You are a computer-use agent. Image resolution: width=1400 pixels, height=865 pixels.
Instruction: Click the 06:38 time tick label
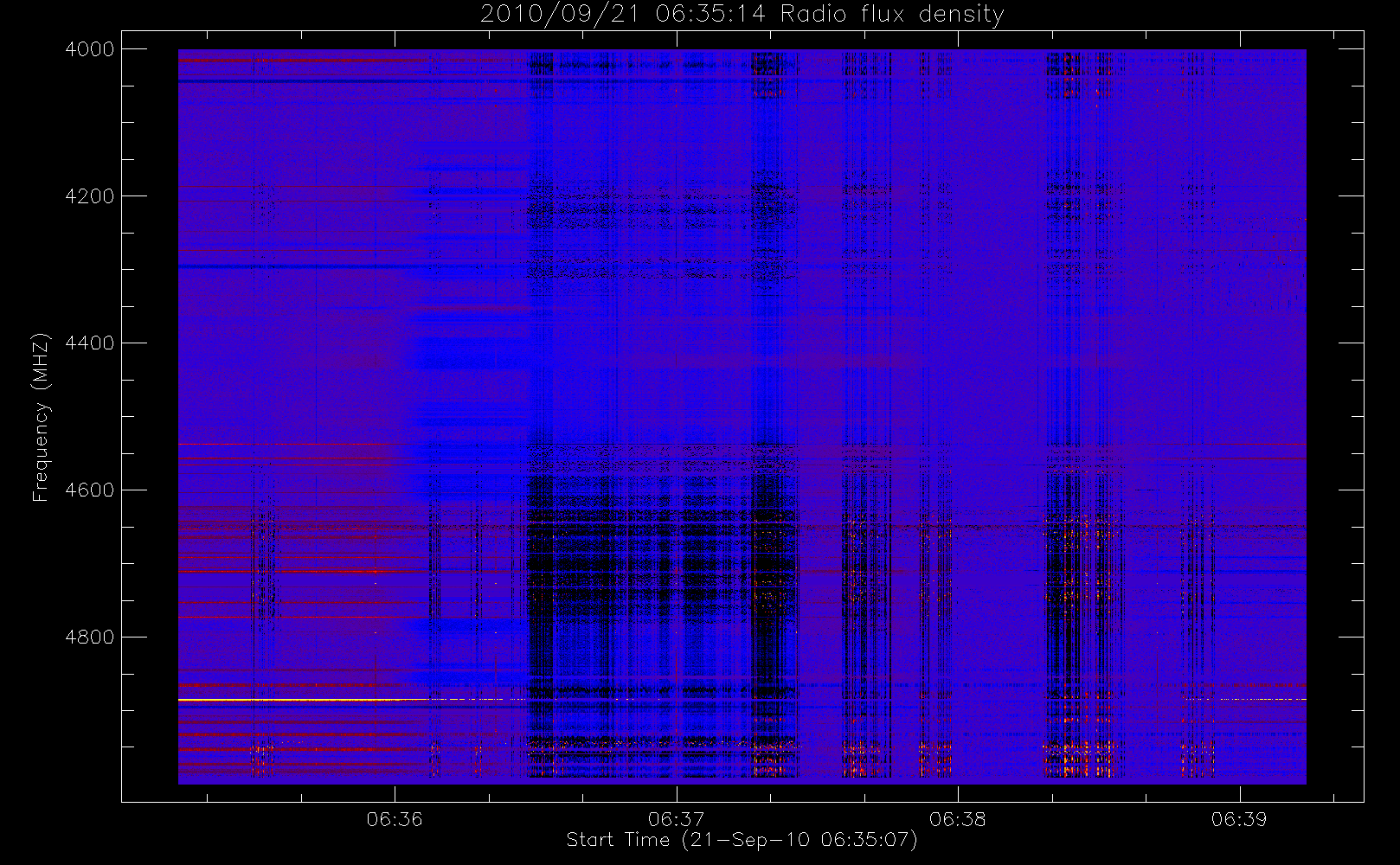[x=957, y=819]
